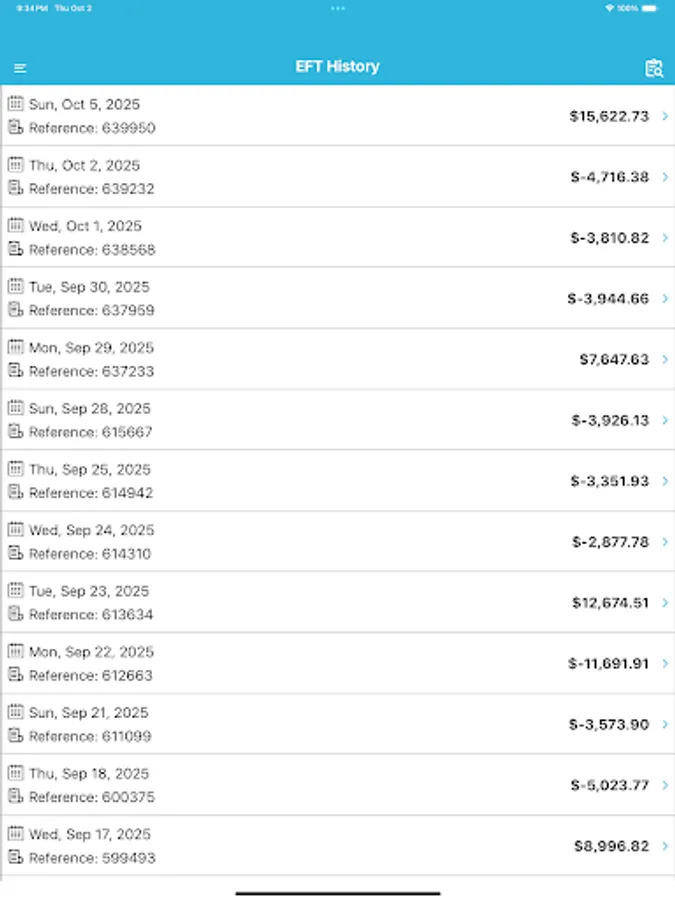
Task: Click the calendar icon beside Tue, Sep 23, 2025
Action: point(15,590)
